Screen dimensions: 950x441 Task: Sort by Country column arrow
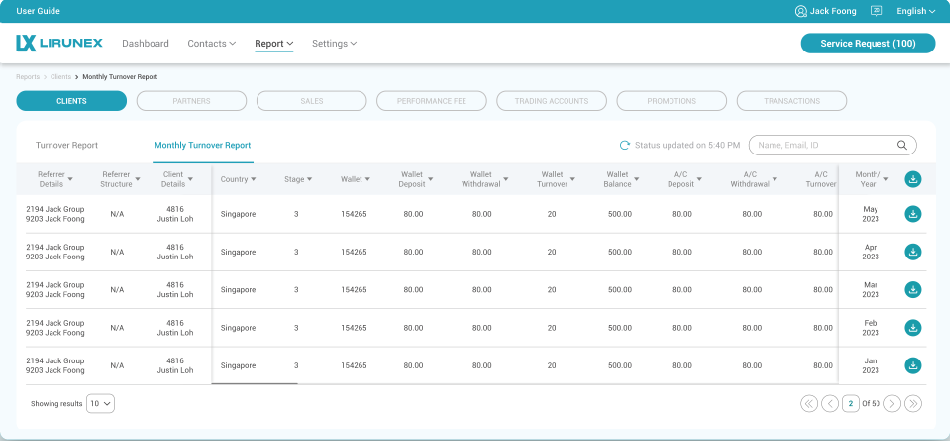pos(254,179)
